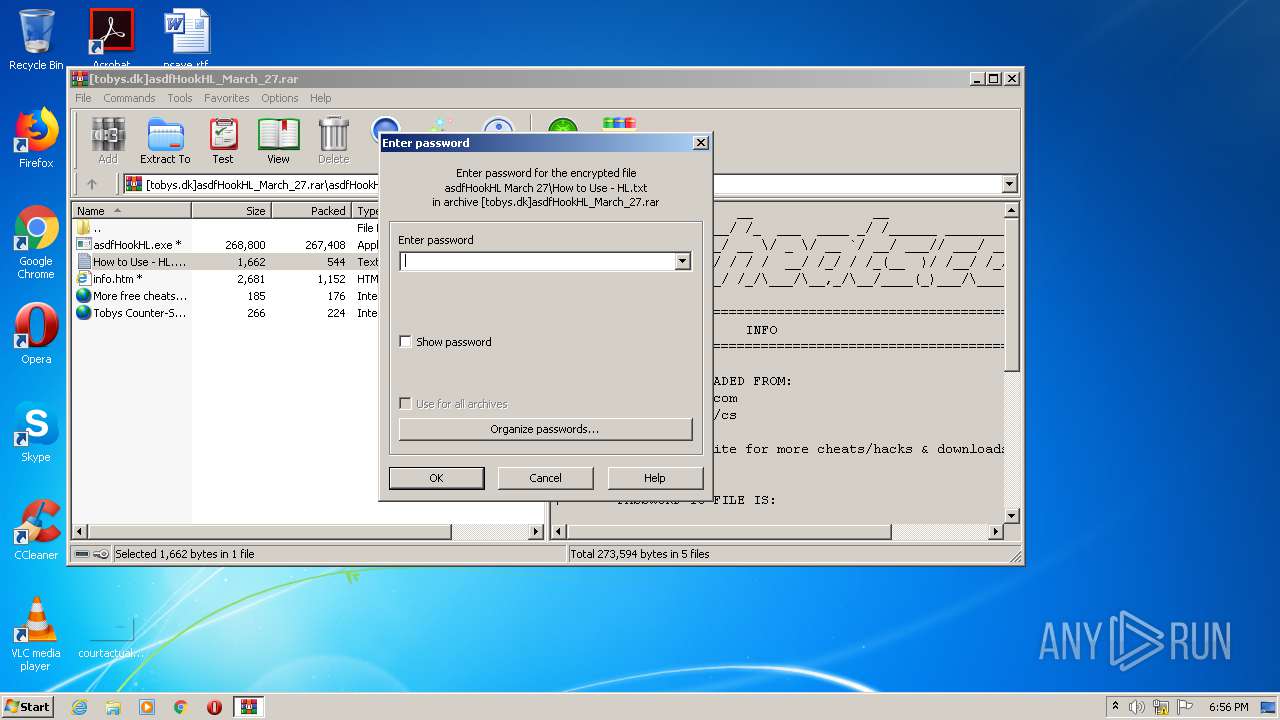Open the Tools menu

pos(180,98)
